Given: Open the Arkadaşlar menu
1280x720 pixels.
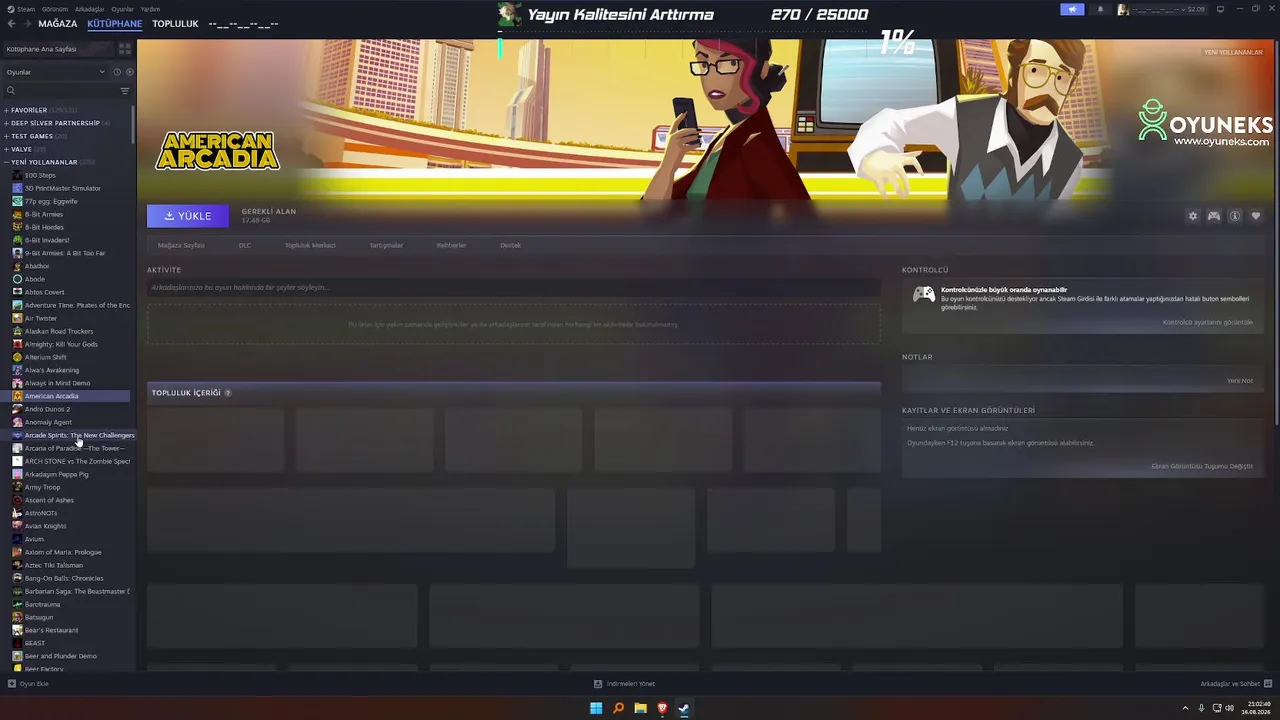Looking at the screenshot, I should tap(90, 9).
